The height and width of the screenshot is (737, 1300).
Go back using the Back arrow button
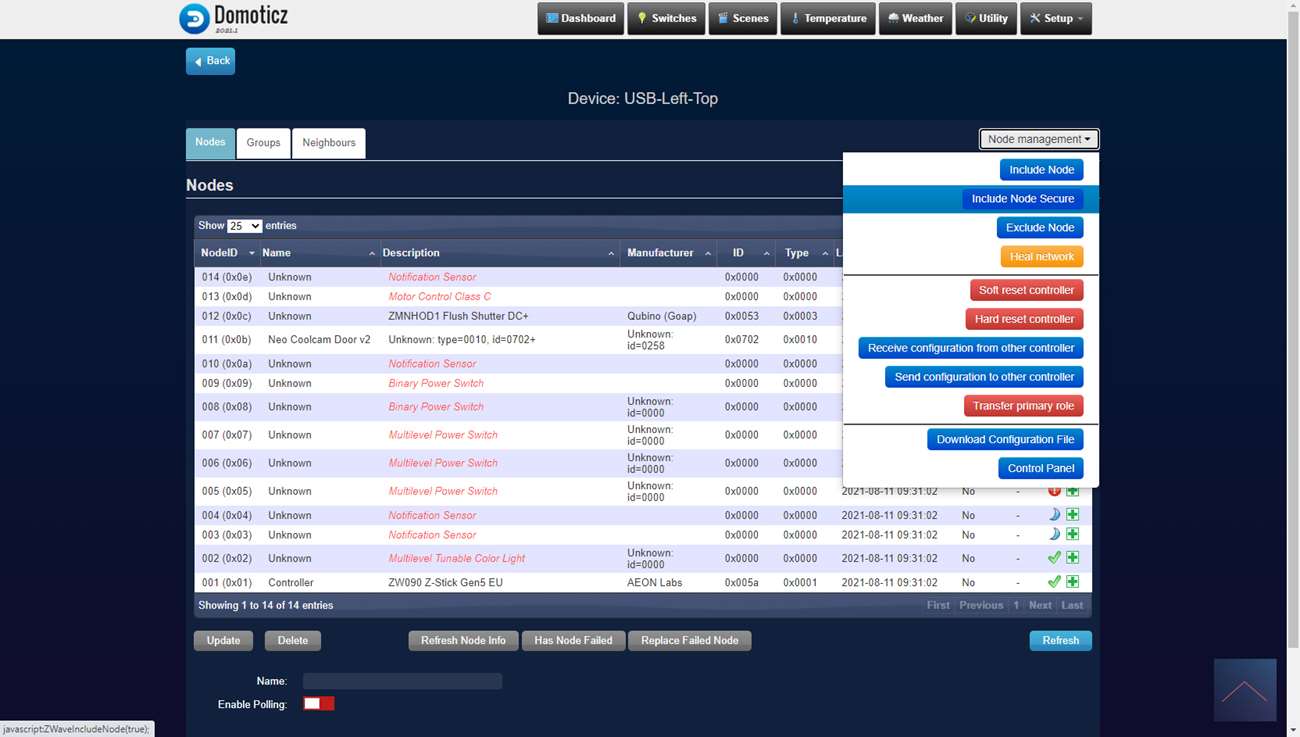coord(210,61)
